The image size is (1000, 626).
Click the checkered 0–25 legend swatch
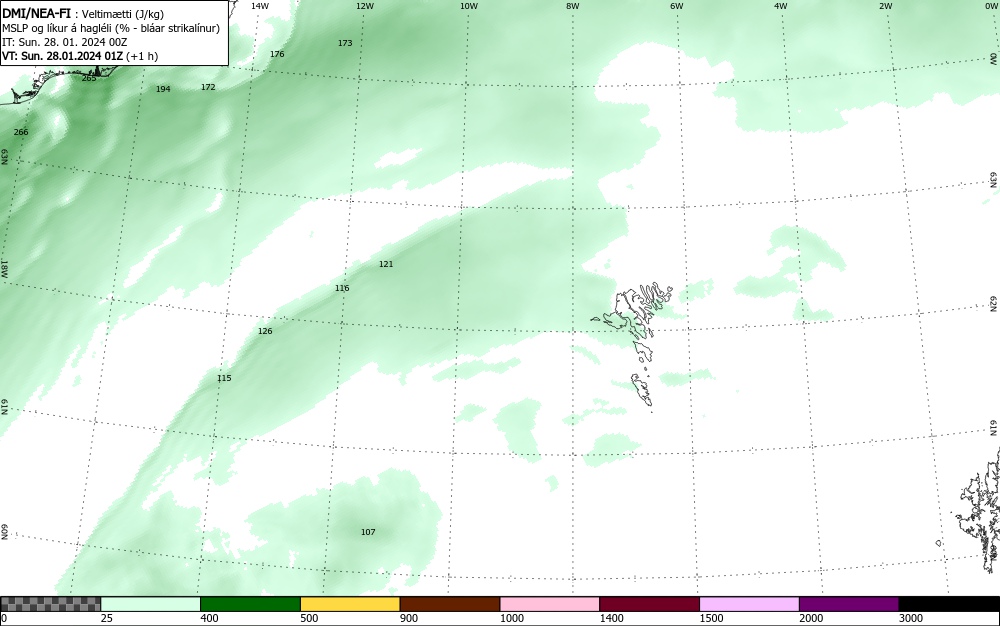coord(50,604)
